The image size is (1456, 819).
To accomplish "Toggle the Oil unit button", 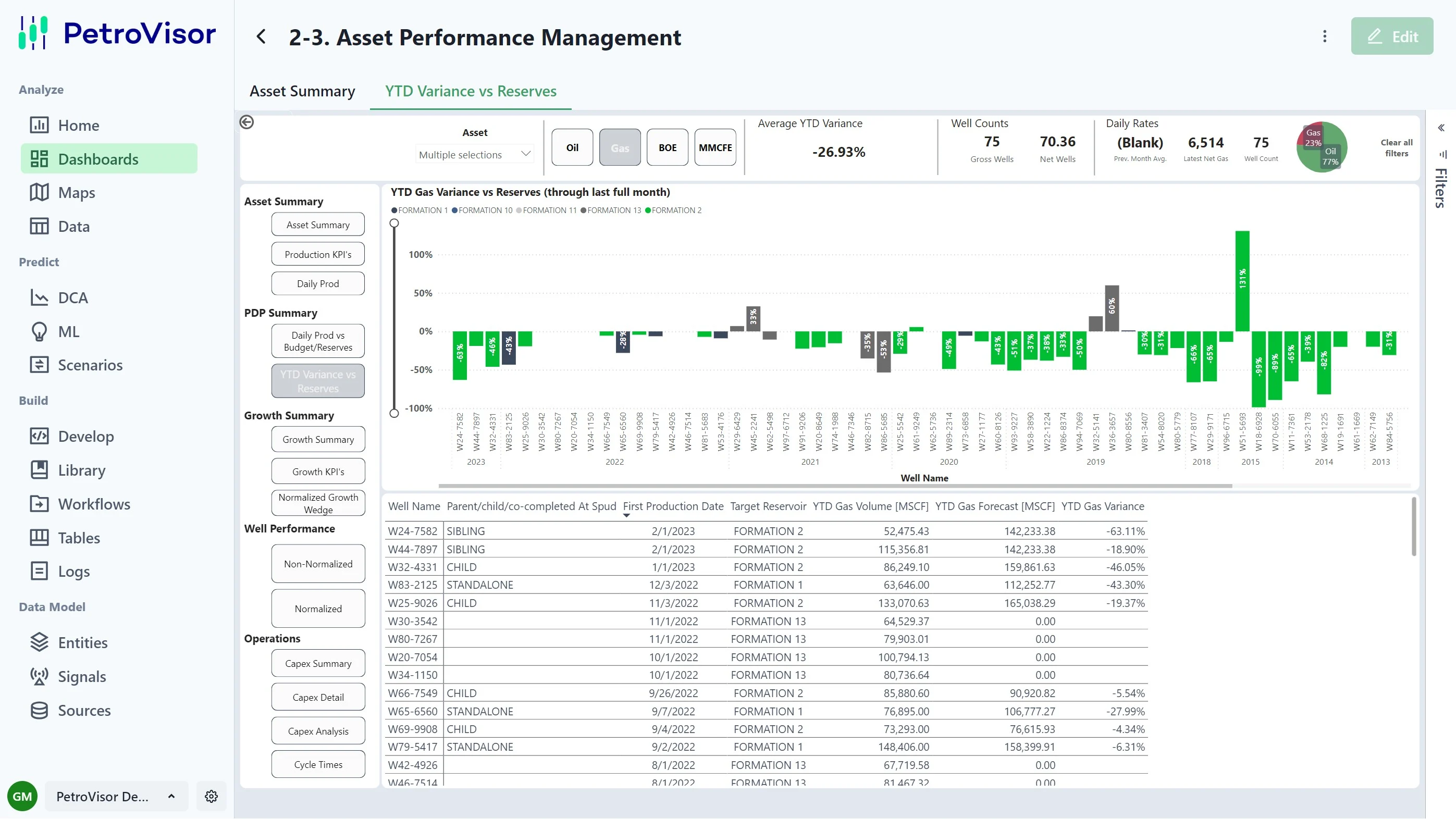I will click(572, 147).
